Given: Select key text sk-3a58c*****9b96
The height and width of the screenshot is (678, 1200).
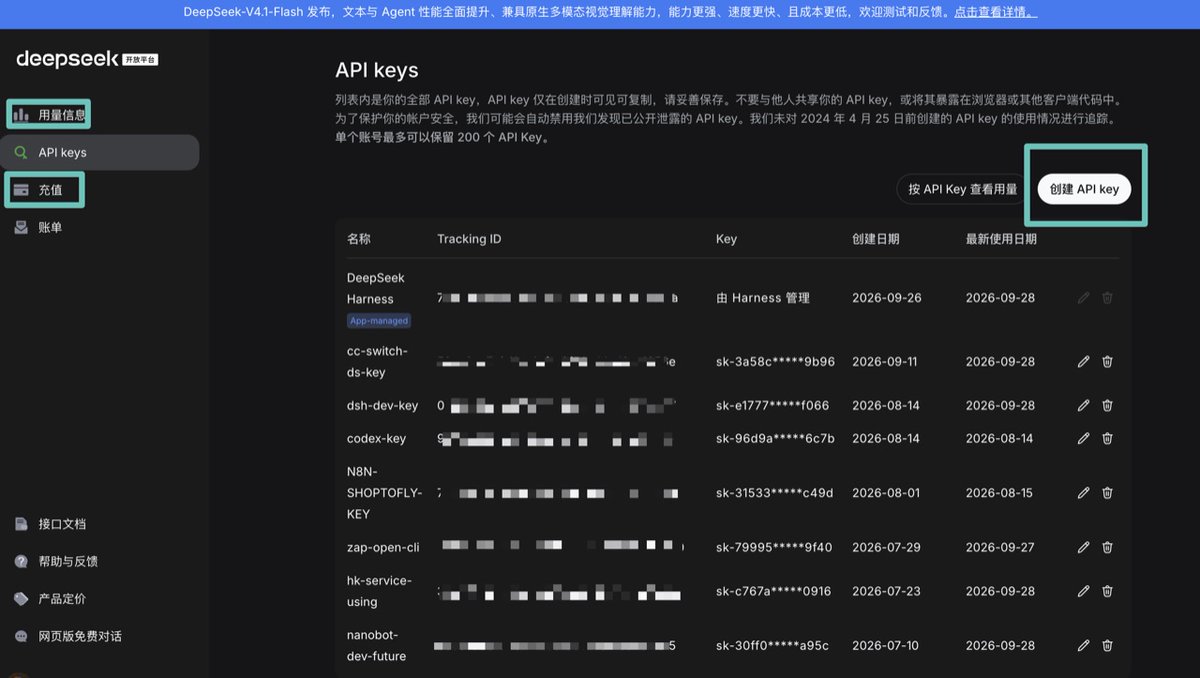Looking at the screenshot, I should (775, 362).
